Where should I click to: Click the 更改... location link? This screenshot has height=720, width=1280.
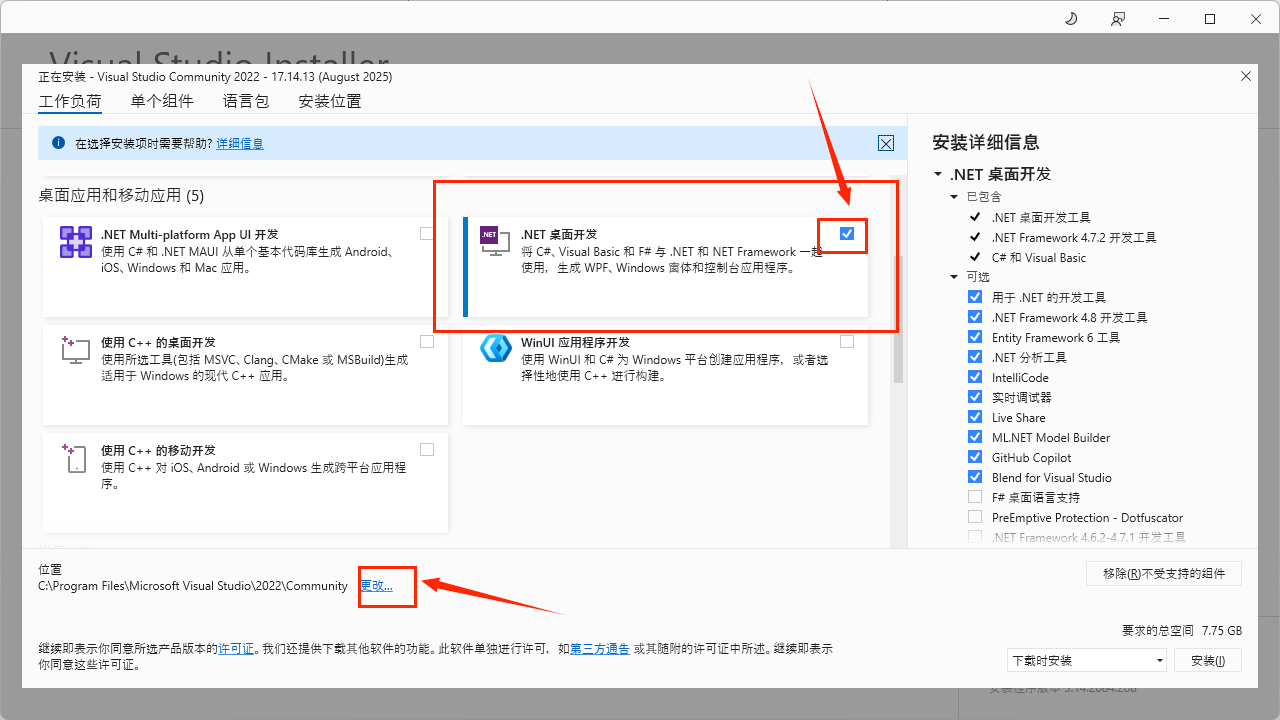click(x=376, y=586)
